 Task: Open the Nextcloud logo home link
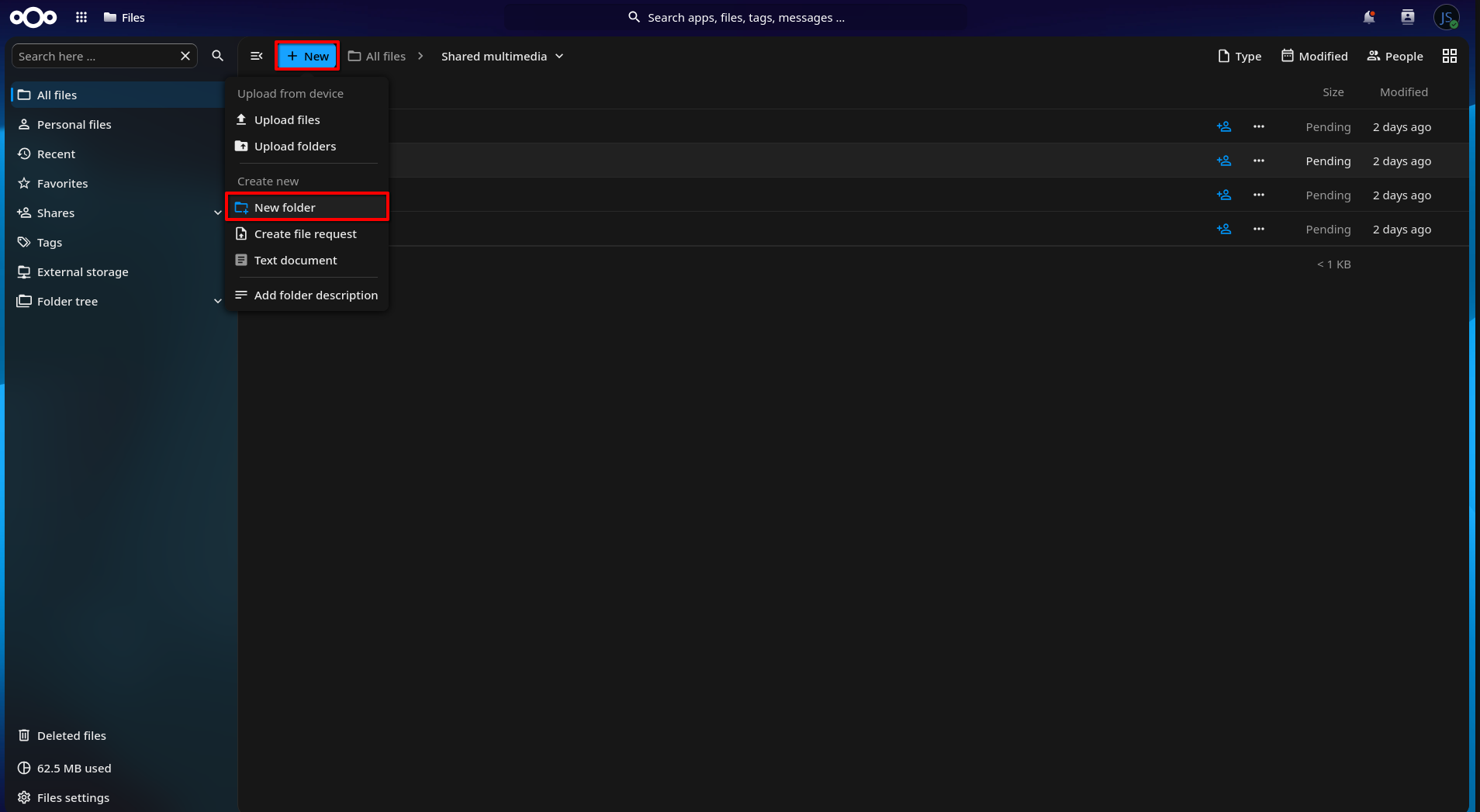click(x=33, y=17)
